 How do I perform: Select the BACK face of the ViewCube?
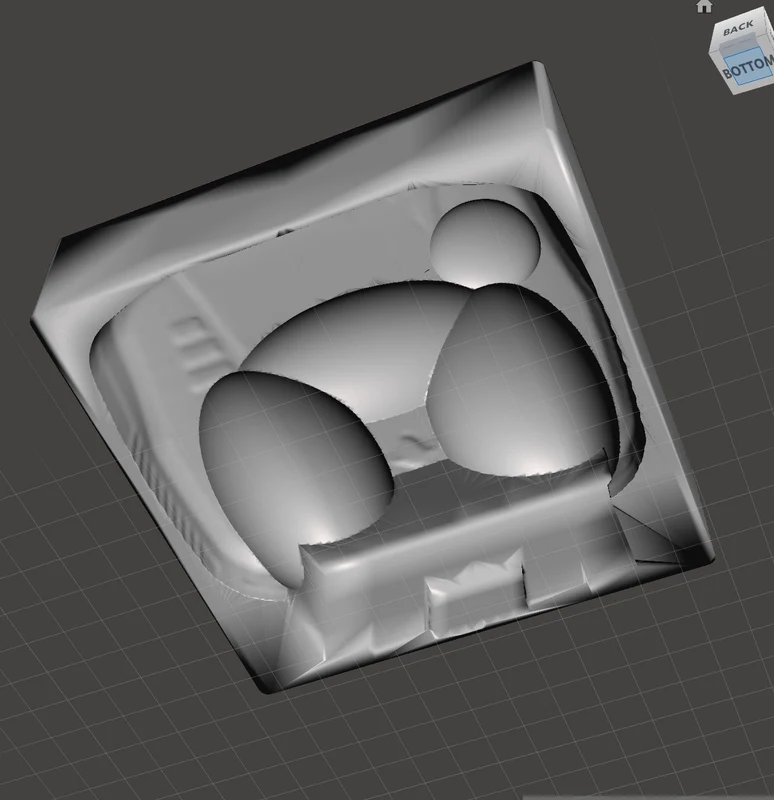coord(738,29)
